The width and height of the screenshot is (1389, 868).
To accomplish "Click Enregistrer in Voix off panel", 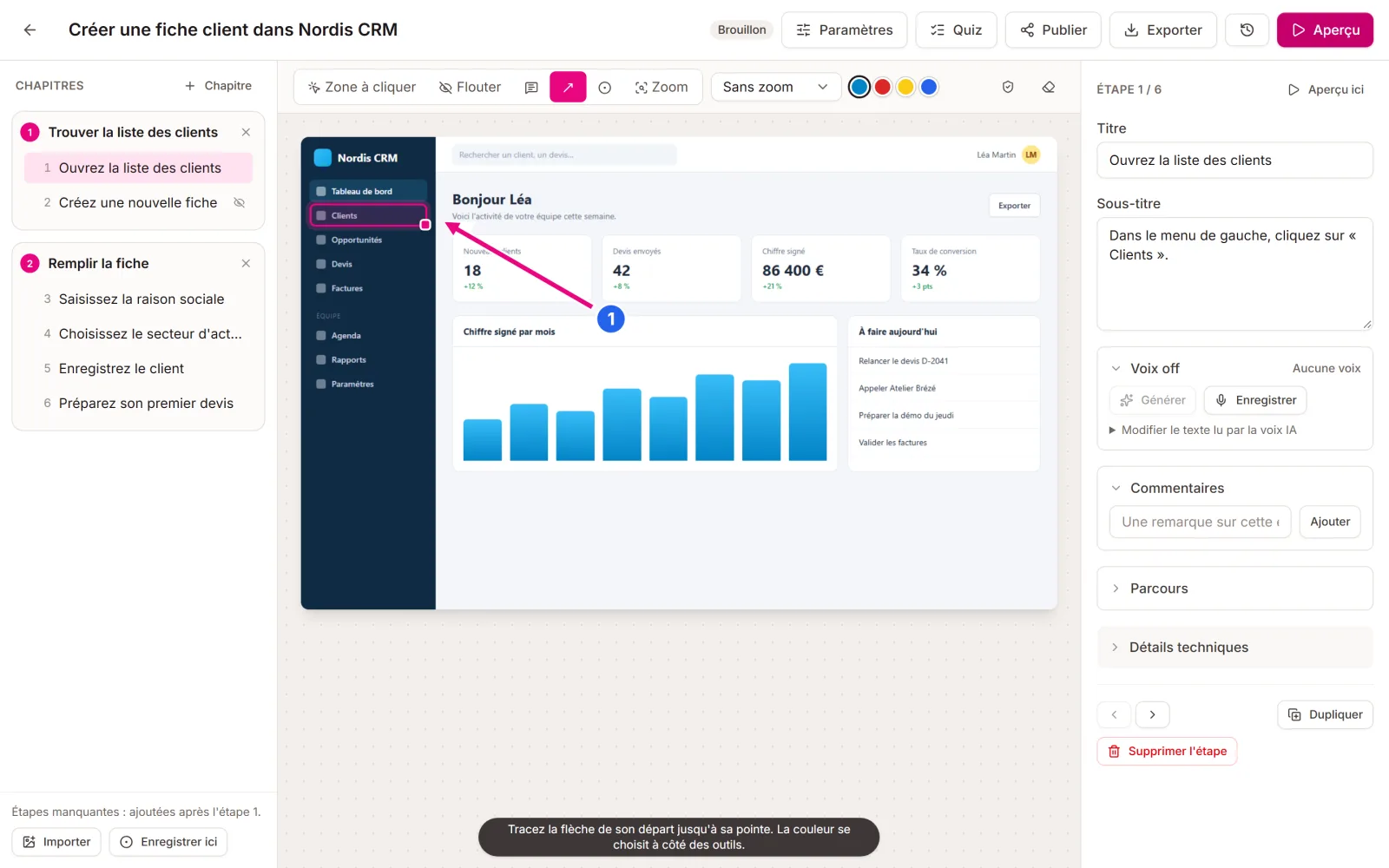I will [1255, 400].
